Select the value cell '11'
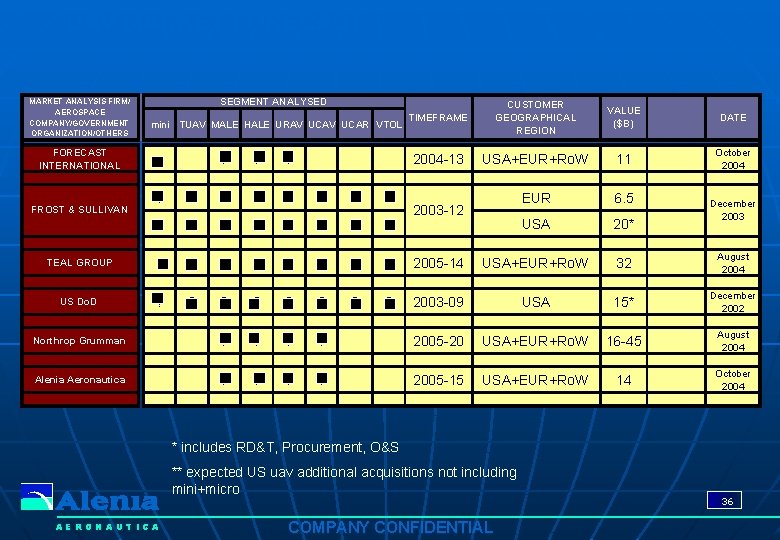This screenshot has width=780, height=540. click(x=624, y=159)
